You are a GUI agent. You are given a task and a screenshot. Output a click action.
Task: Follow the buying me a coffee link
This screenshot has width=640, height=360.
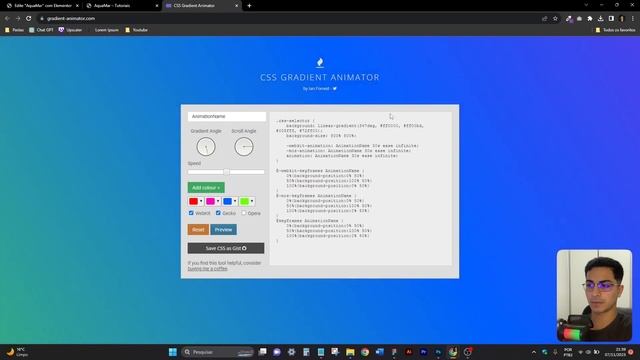pyautogui.click(x=207, y=269)
